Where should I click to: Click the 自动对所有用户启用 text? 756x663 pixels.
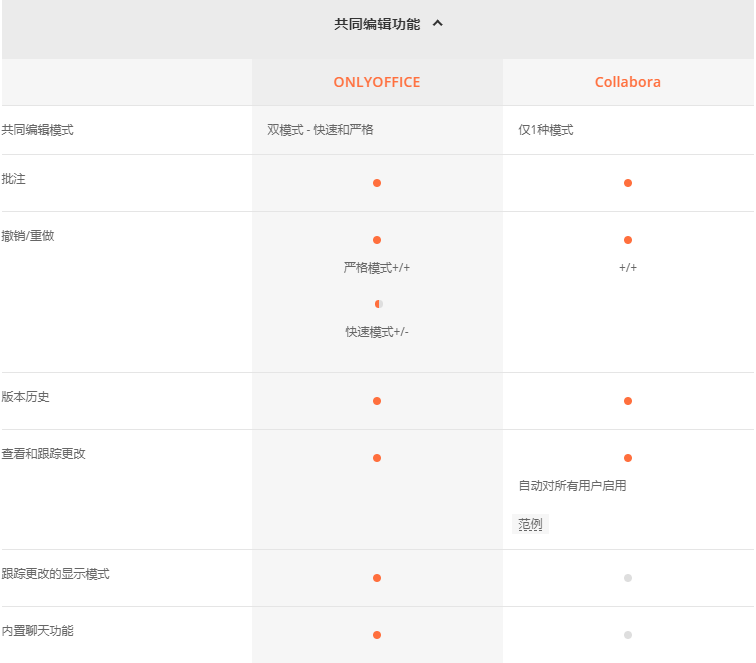click(572, 486)
